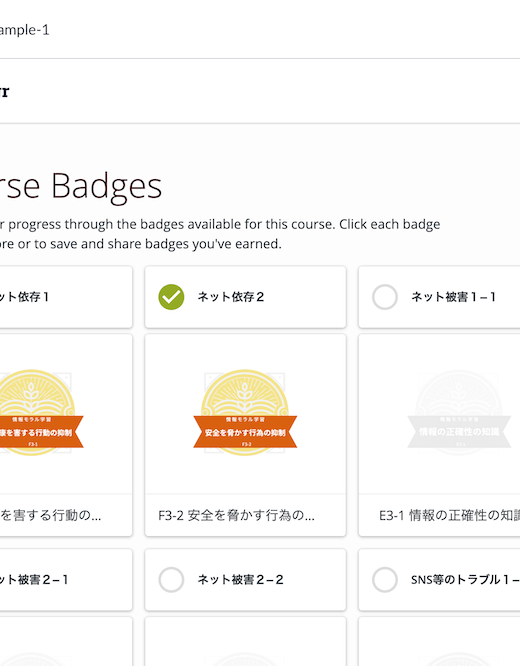Select the ネット依存1 badge header card
520x666 pixels.
tap(66, 297)
